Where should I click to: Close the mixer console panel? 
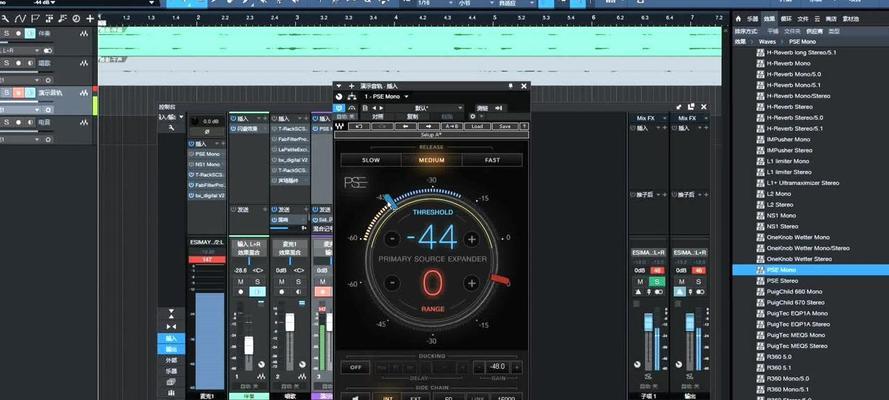704,107
